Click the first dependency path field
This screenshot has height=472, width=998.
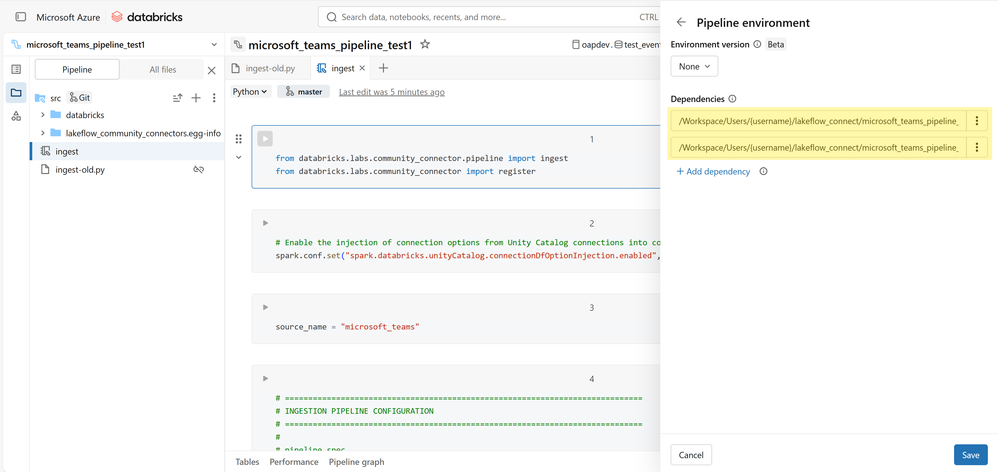coord(818,121)
